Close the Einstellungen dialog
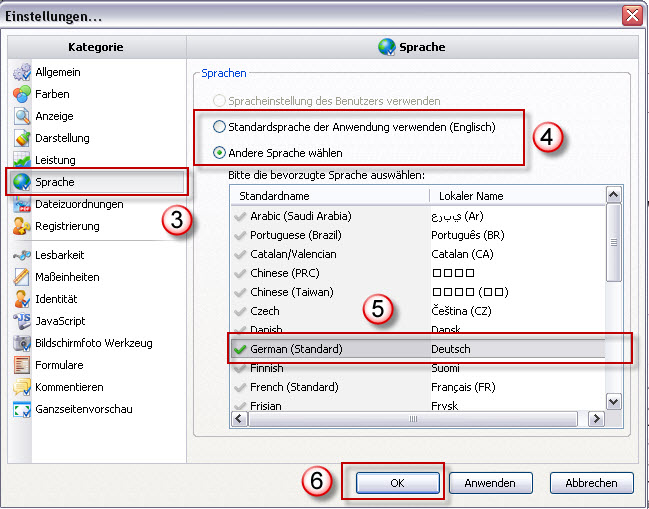This screenshot has width=649, height=509. 632,16
